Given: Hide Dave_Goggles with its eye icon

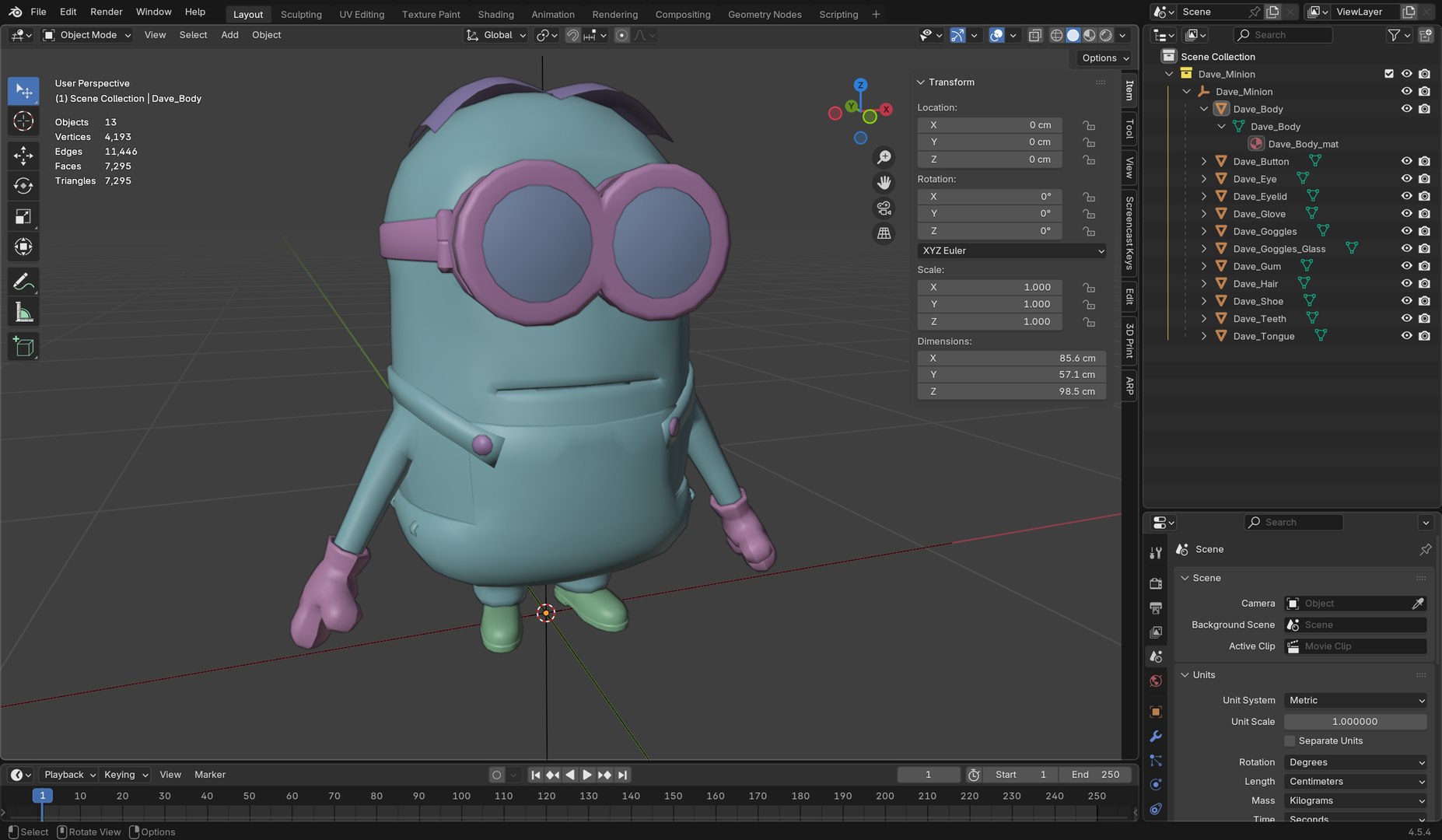Looking at the screenshot, I should click(x=1406, y=231).
